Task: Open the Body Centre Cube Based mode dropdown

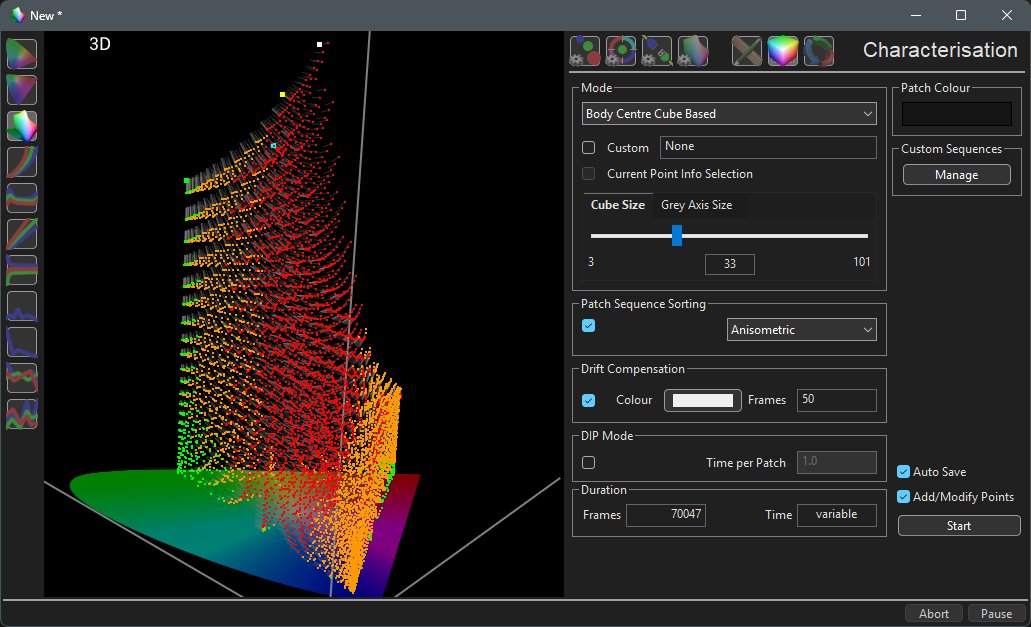Action: pos(729,114)
